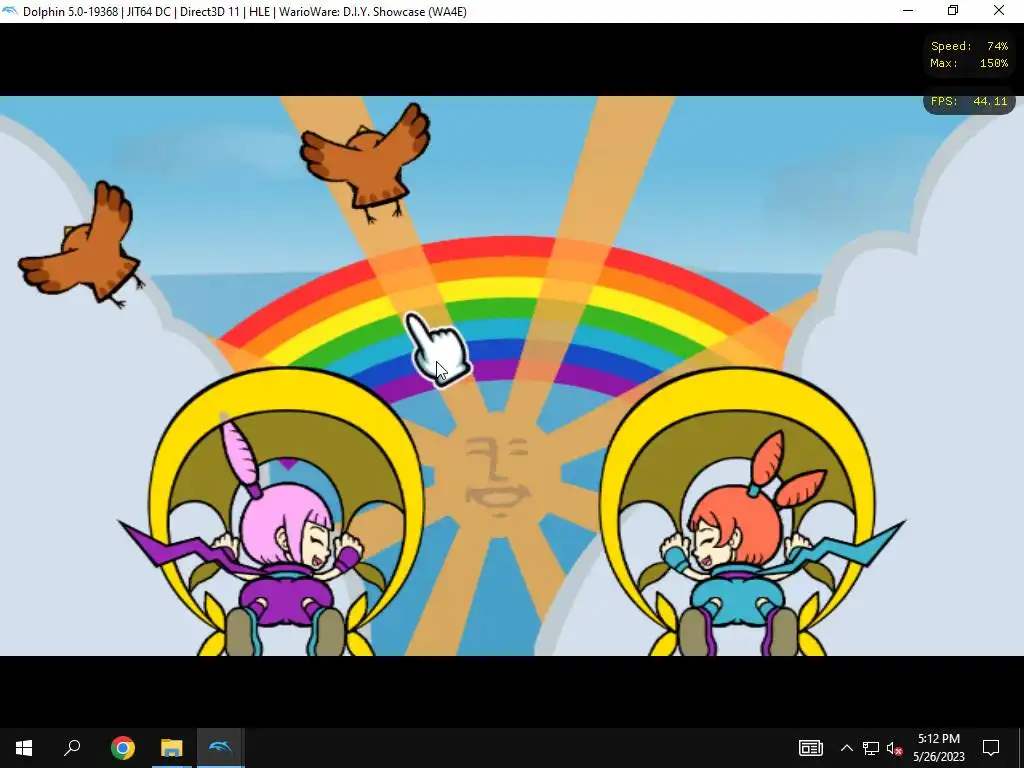Screen dimensions: 1024x768
Task: Restore down the Dolphin window
Action: coord(953,10)
